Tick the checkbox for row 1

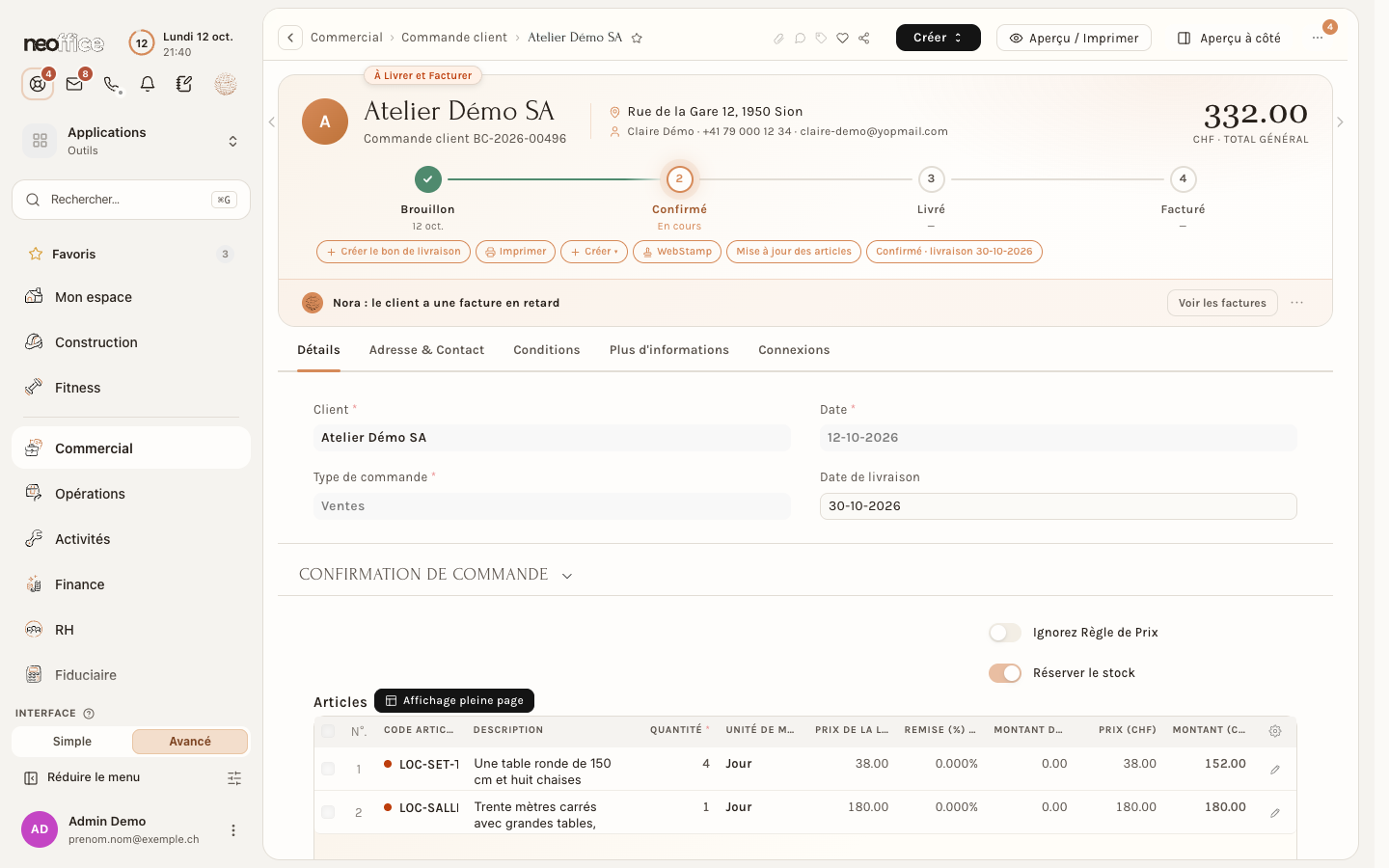point(328,769)
